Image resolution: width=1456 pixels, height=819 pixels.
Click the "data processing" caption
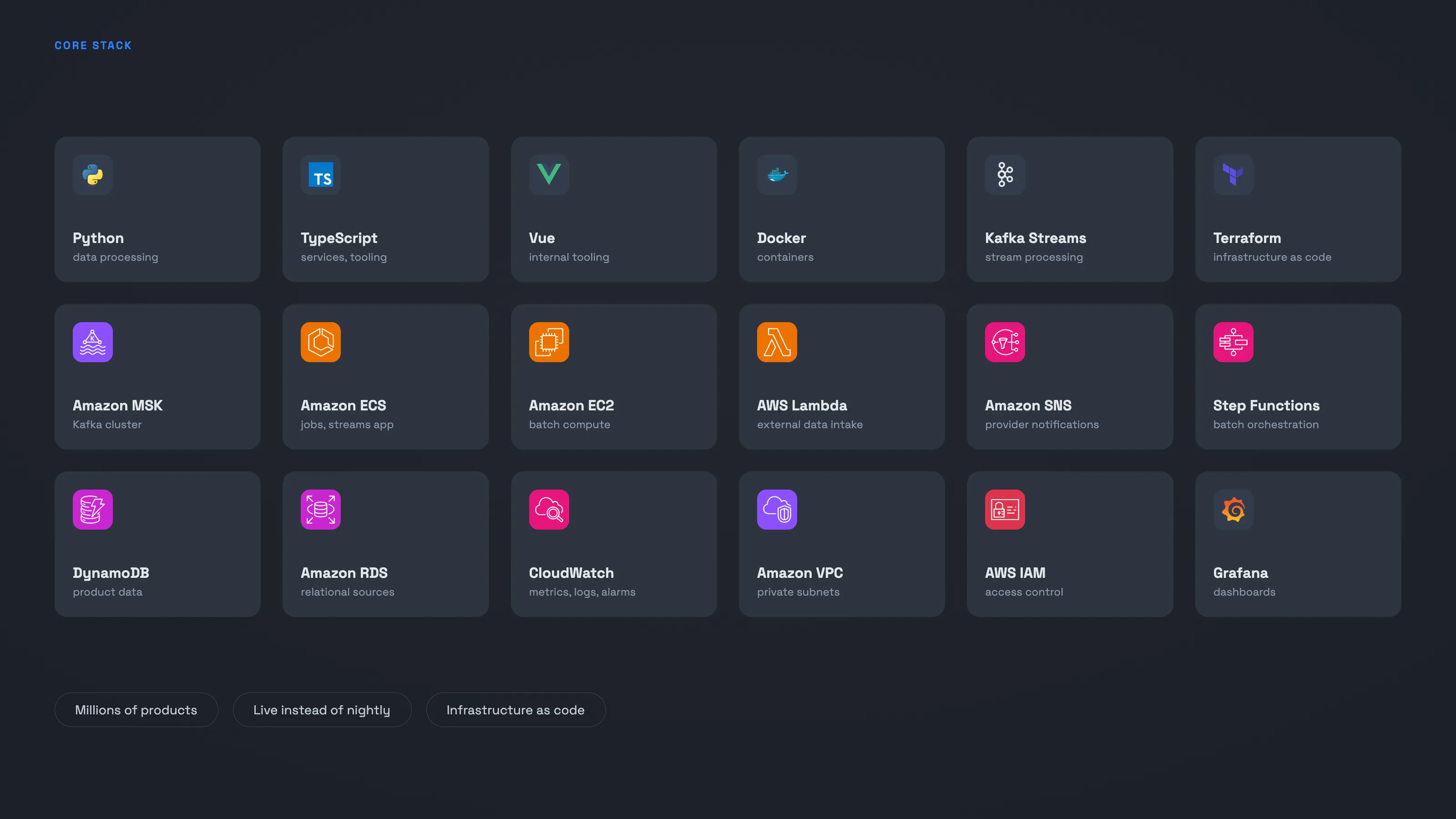115,257
